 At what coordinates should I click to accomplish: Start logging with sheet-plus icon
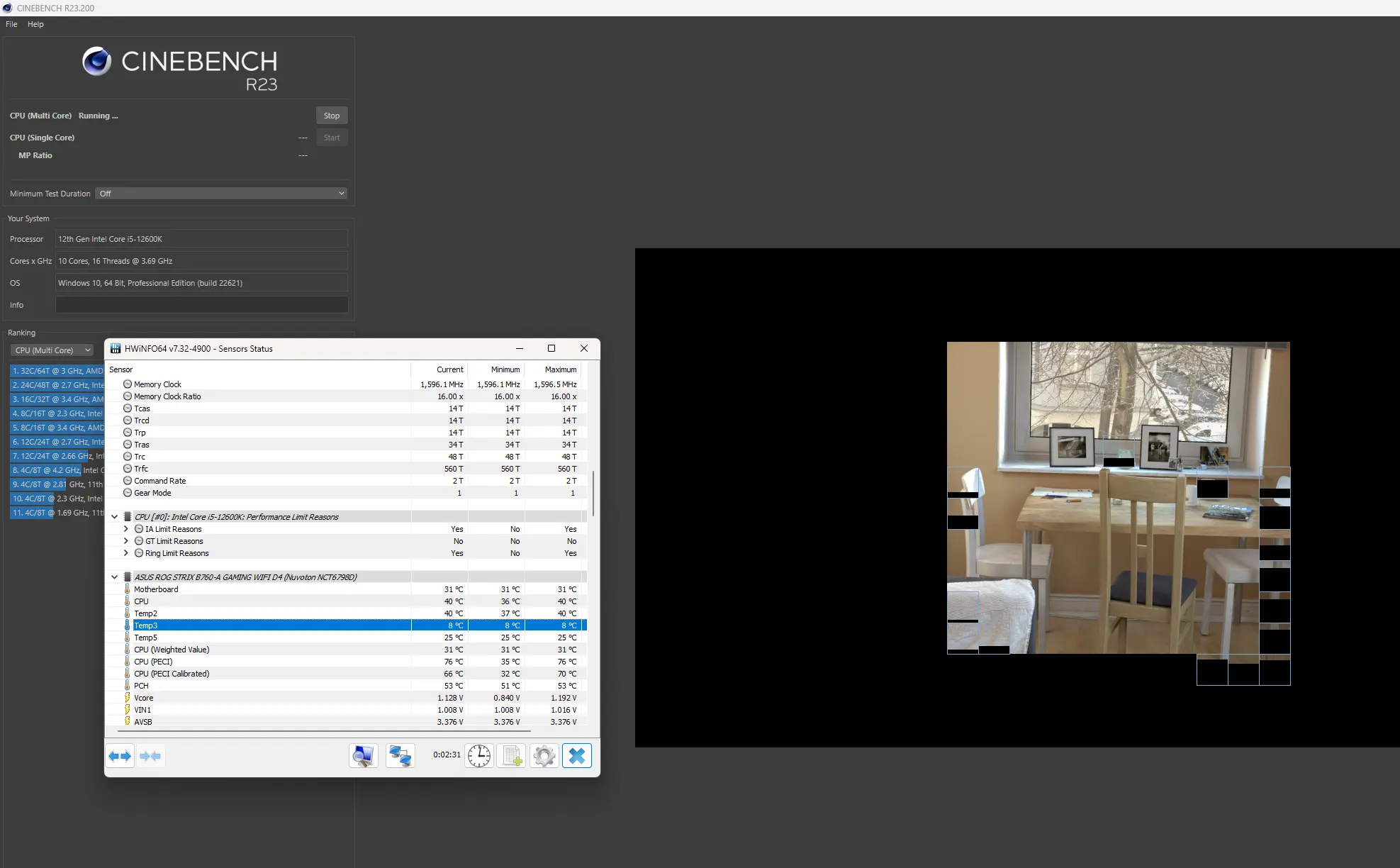tap(512, 756)
